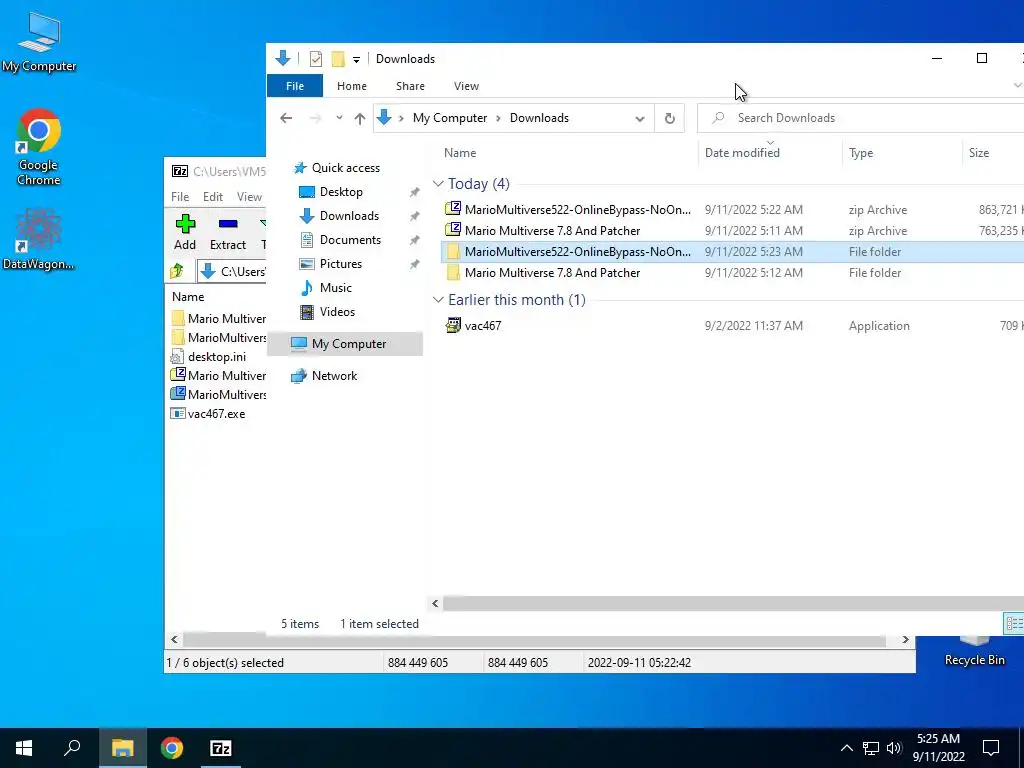Viewport: 1024px width, 768px height.
Task: Open Desktop in navigation pane
Action: (x=331, y=192)
